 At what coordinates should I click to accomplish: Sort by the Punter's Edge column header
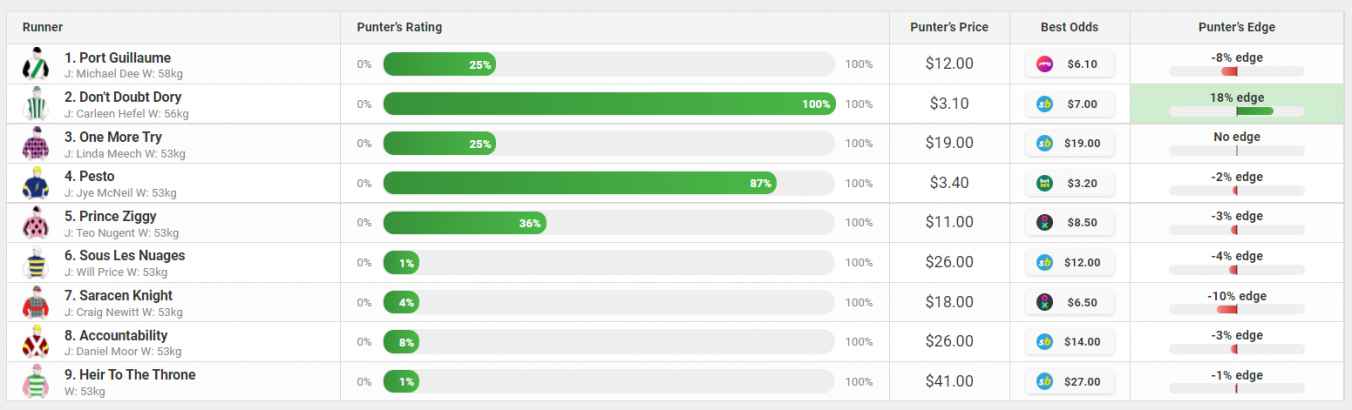coord(1237,27)
